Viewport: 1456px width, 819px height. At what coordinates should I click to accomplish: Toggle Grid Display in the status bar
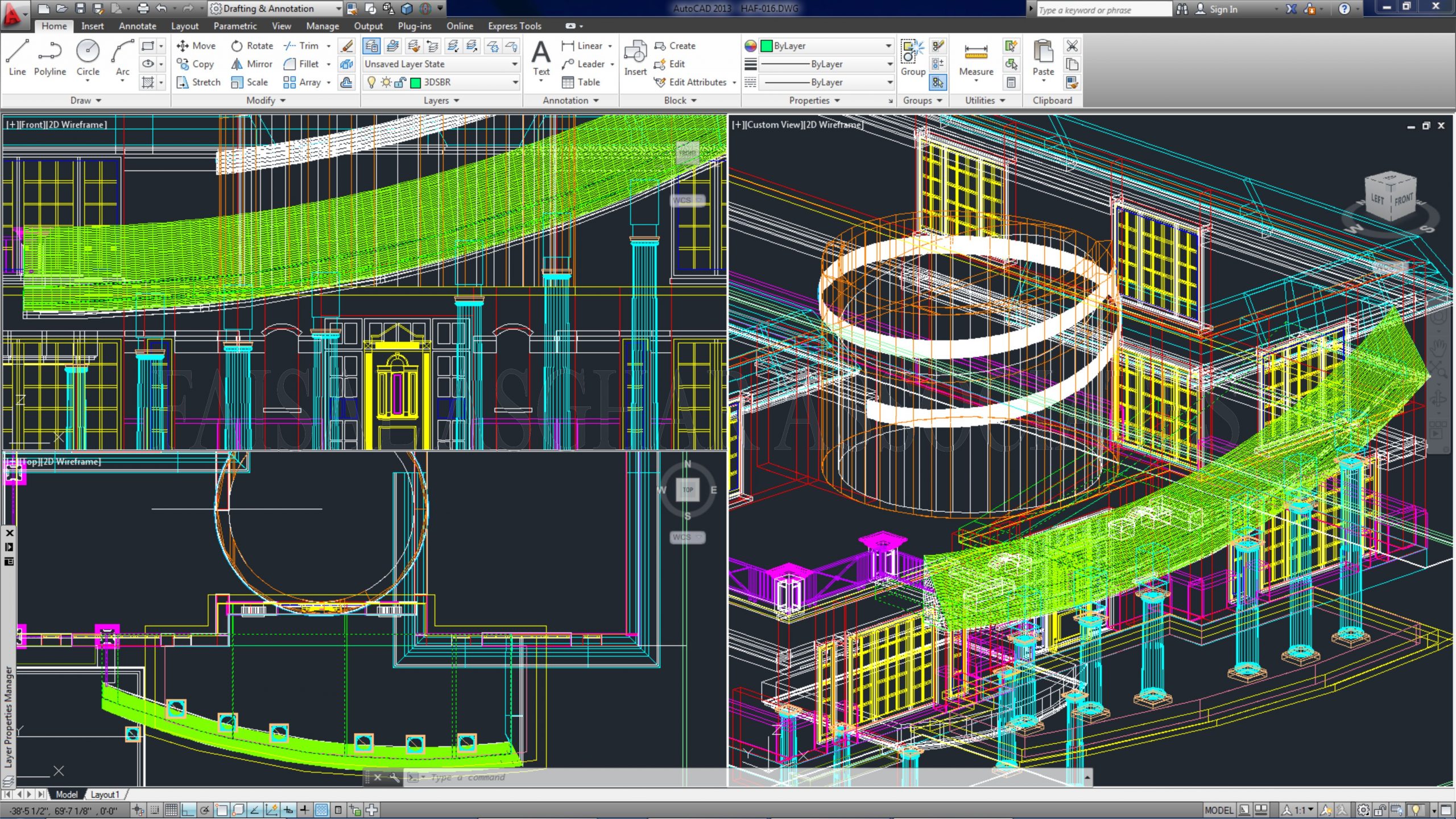pyautogui.click(x=171, y=810)
